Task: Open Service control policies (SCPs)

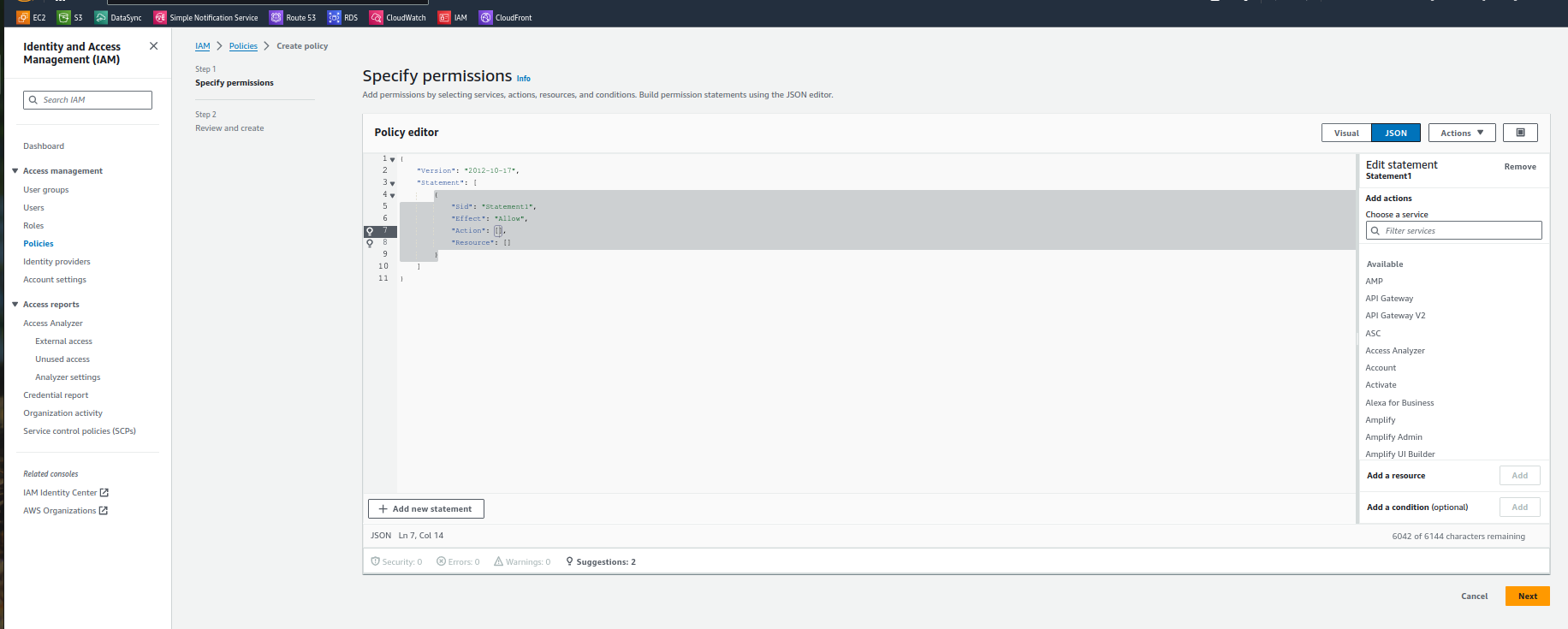Action: (x=80, y=431)
